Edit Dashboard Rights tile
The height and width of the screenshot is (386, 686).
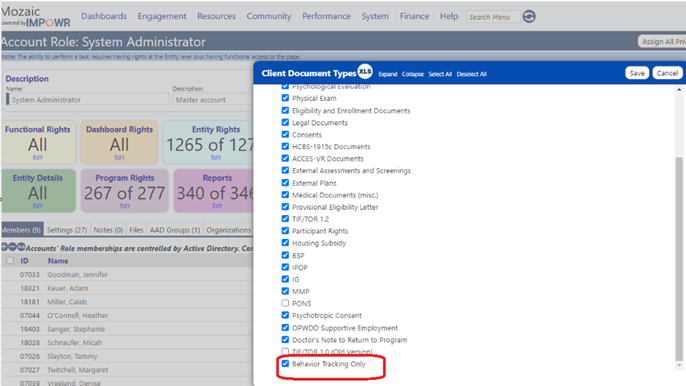(x=119, y=157)
